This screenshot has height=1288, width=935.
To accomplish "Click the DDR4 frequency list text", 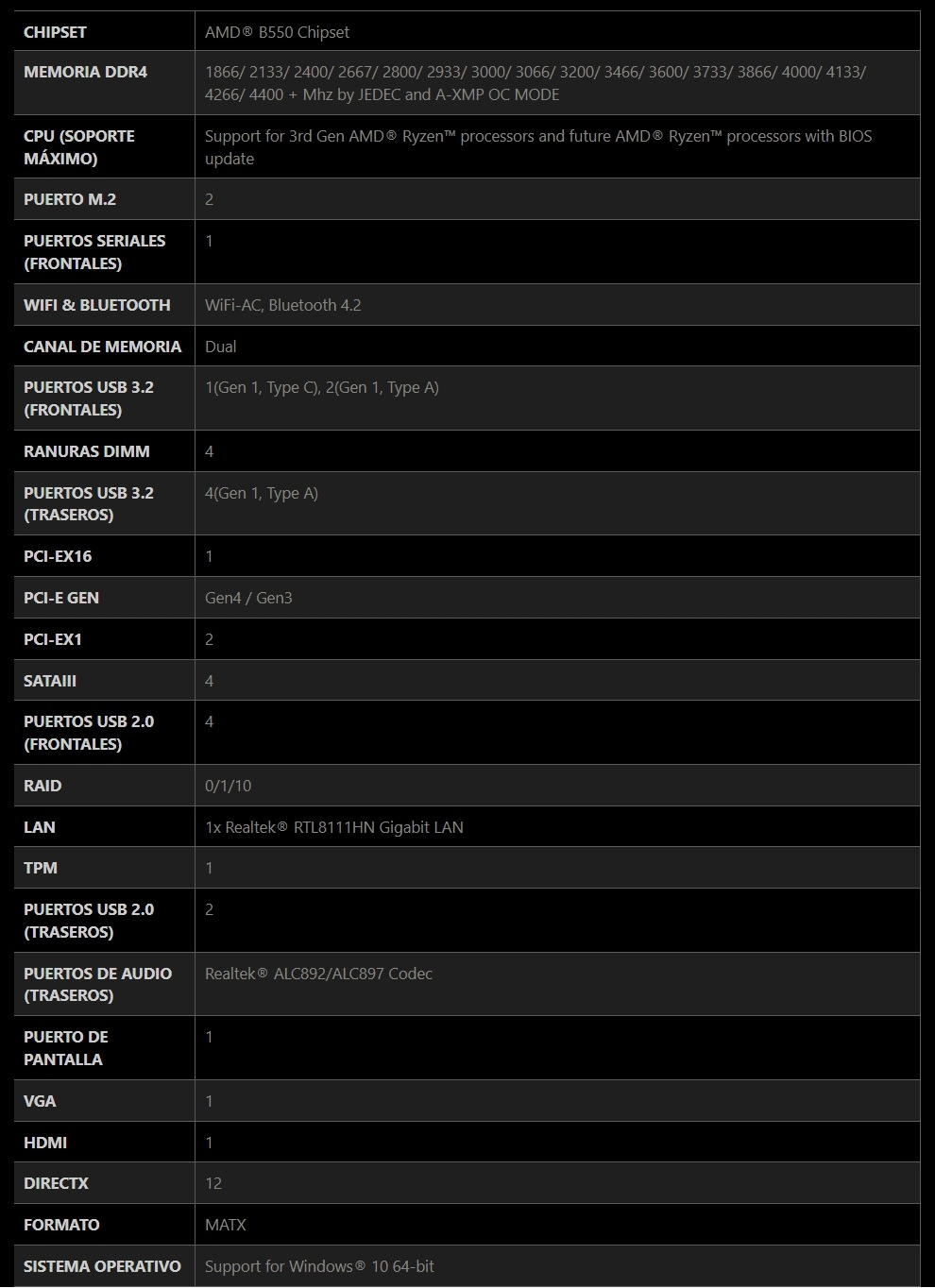I will pos(535,83).
